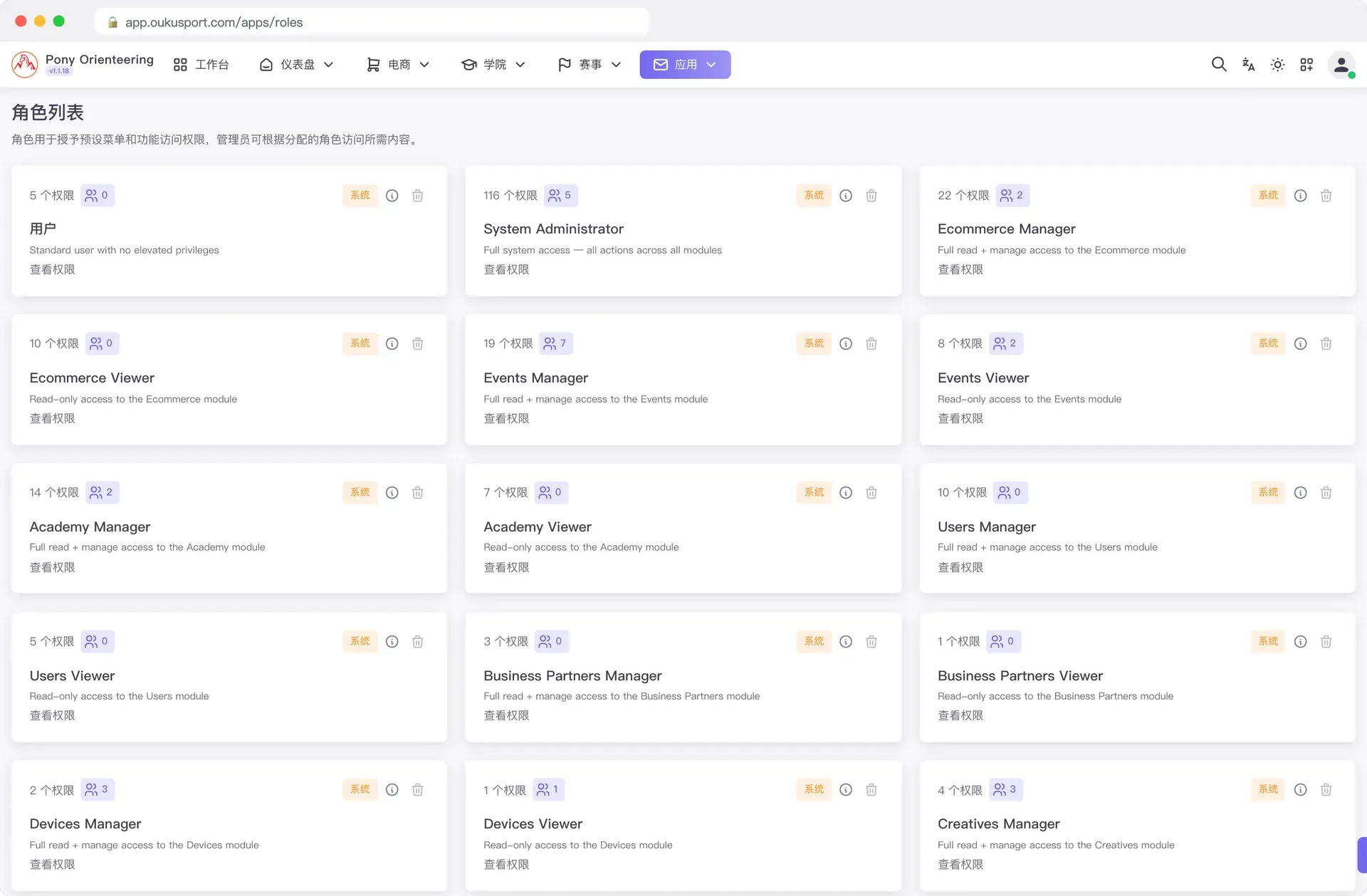This screenshot has height=896, width=1367.
Task: Show info for Users Viewer role
Action: click(x=392, y=642)
